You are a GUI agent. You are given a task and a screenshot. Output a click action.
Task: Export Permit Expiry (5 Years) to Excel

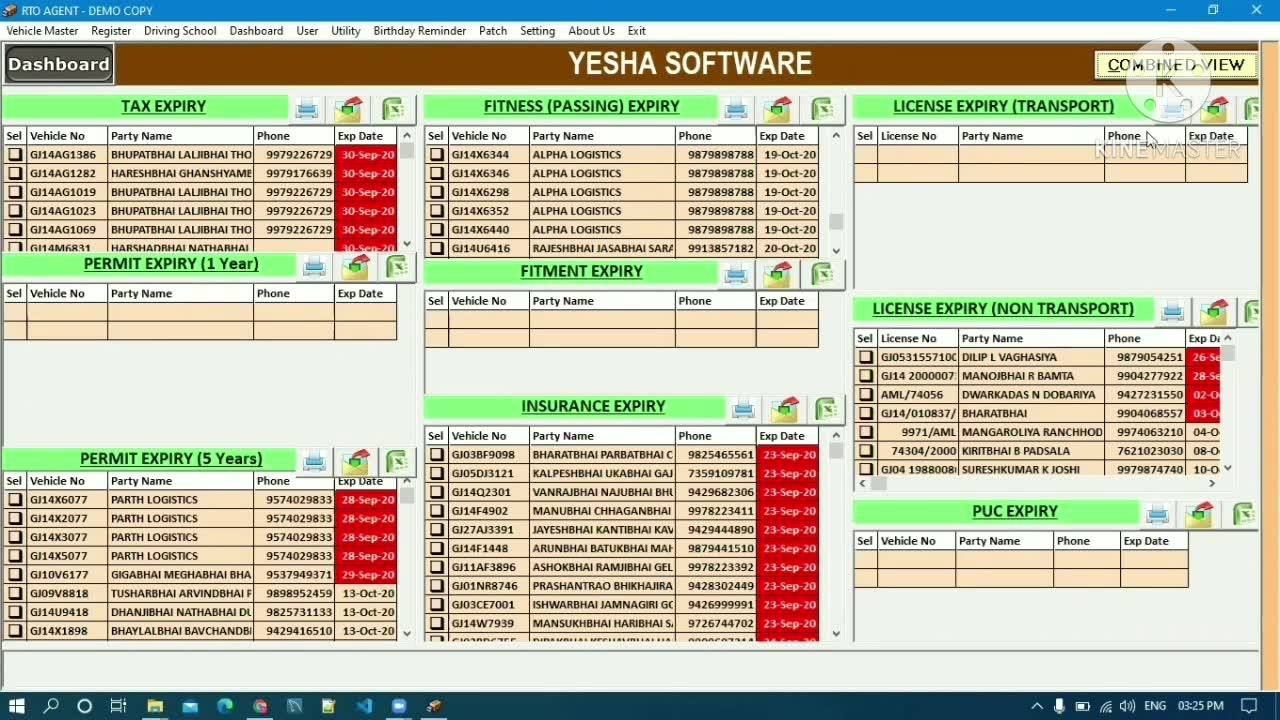click(x=398, y=461)
